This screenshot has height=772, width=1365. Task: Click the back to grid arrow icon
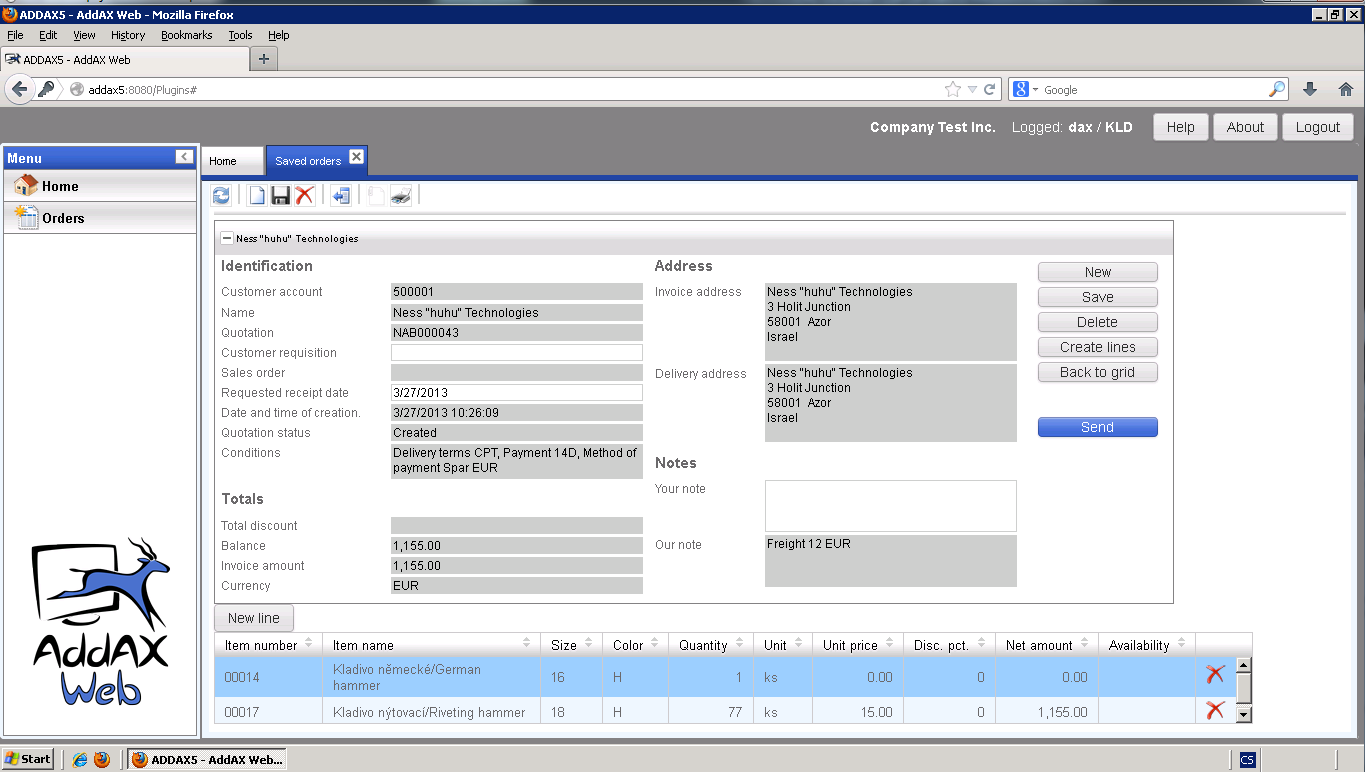pyautogui.click(x=341, y=196)
